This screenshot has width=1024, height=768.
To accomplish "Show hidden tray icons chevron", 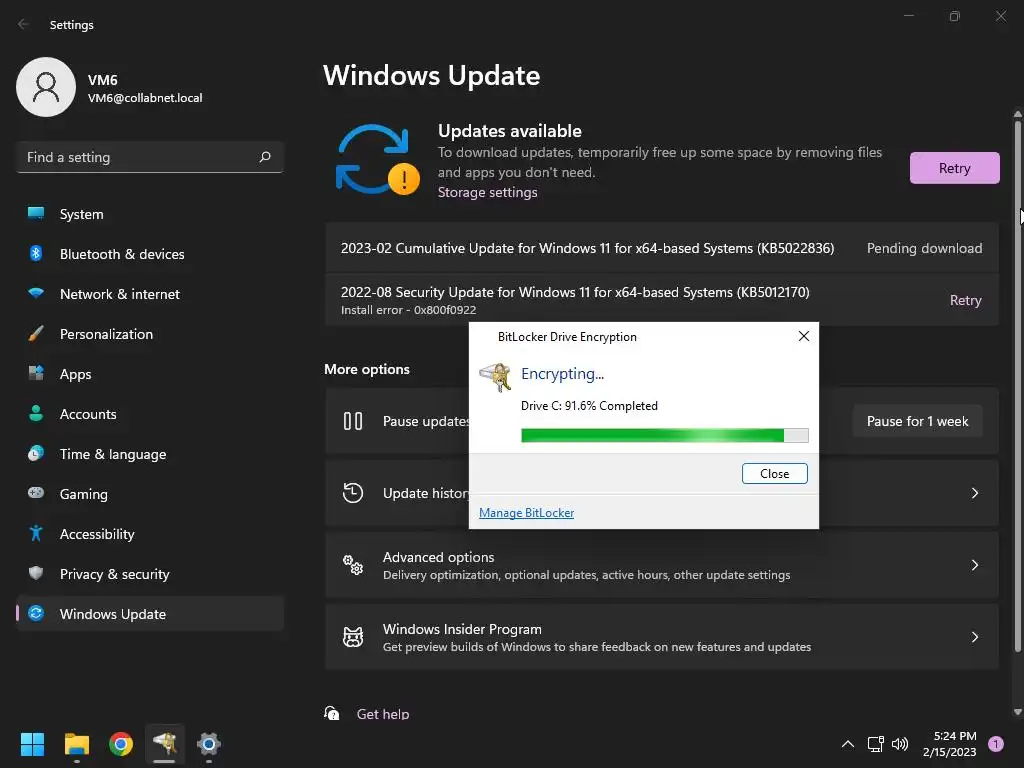I will click(x=848, y=744).
